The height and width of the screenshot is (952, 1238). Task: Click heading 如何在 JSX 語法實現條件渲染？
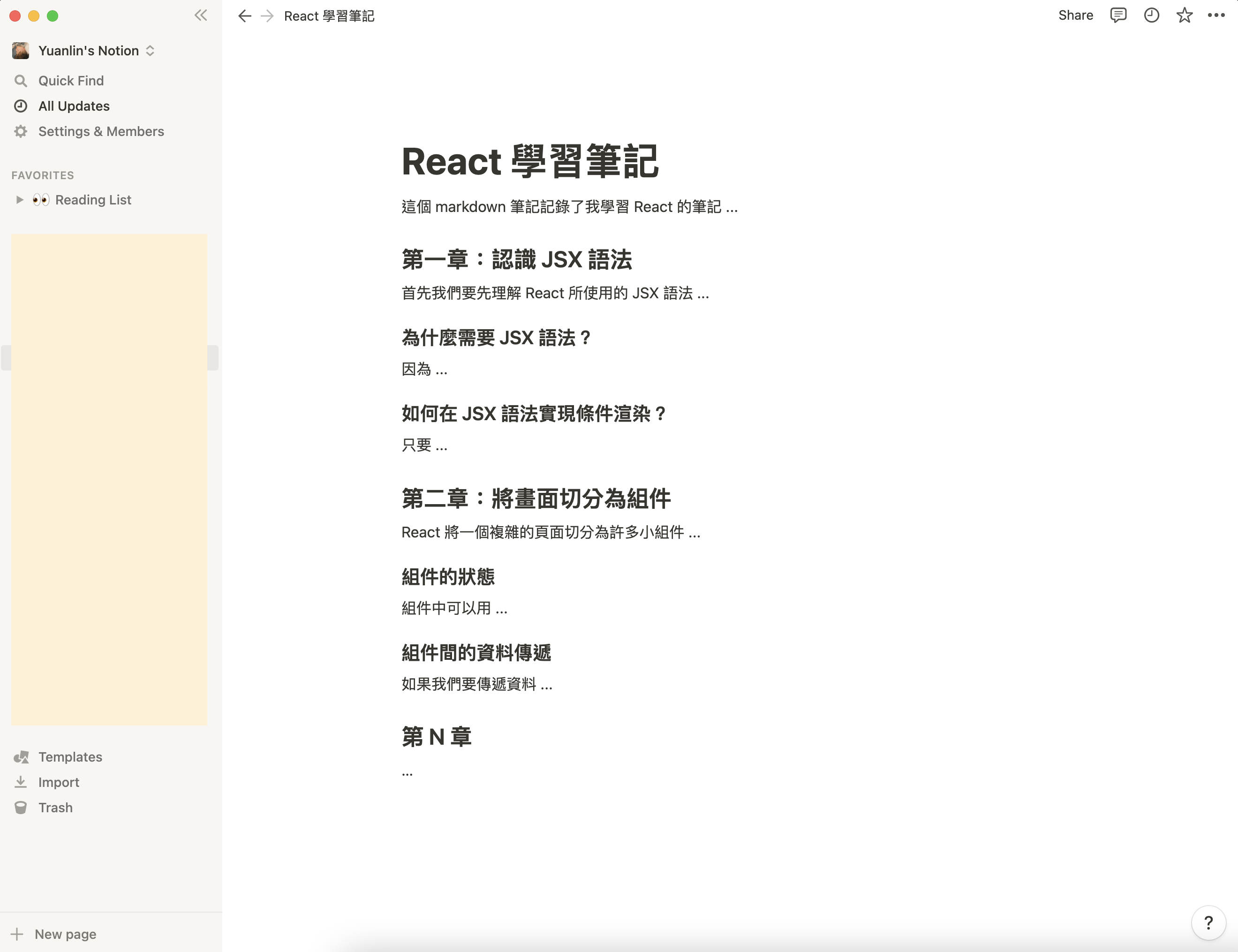(534, 414)
